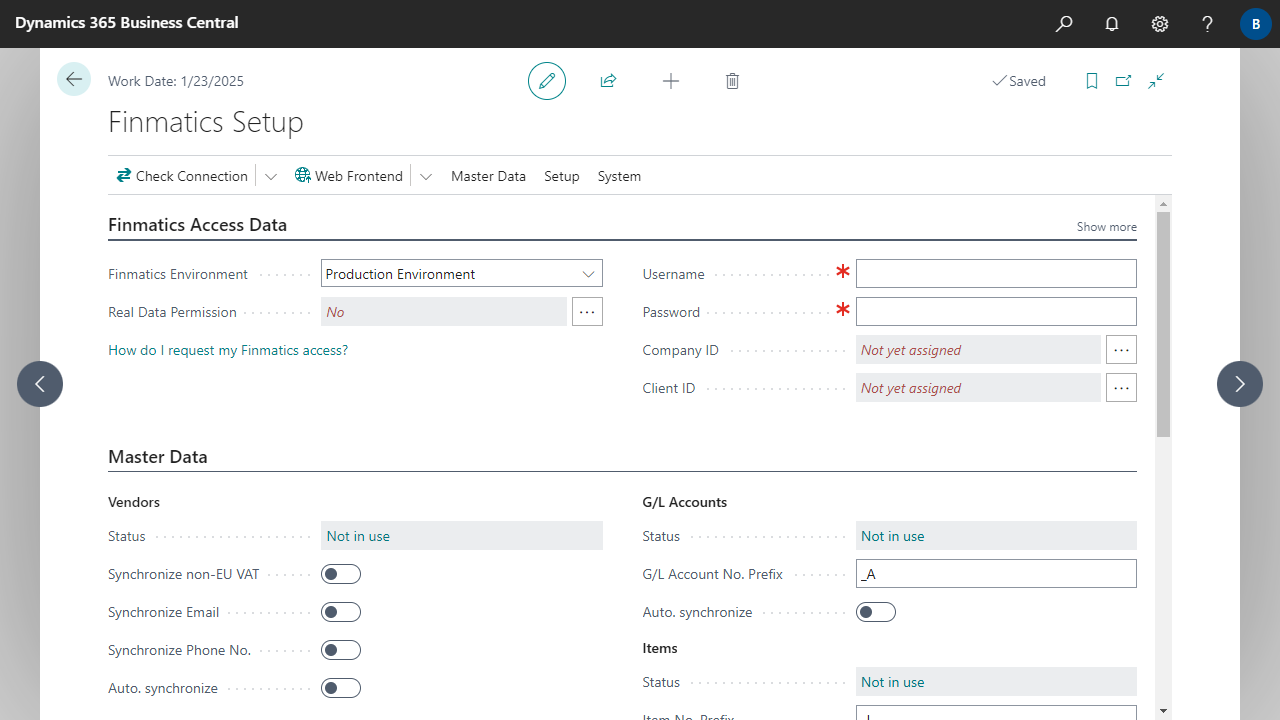Toggle G/L Accounts Auto. synchronize switch

point(876,612)
